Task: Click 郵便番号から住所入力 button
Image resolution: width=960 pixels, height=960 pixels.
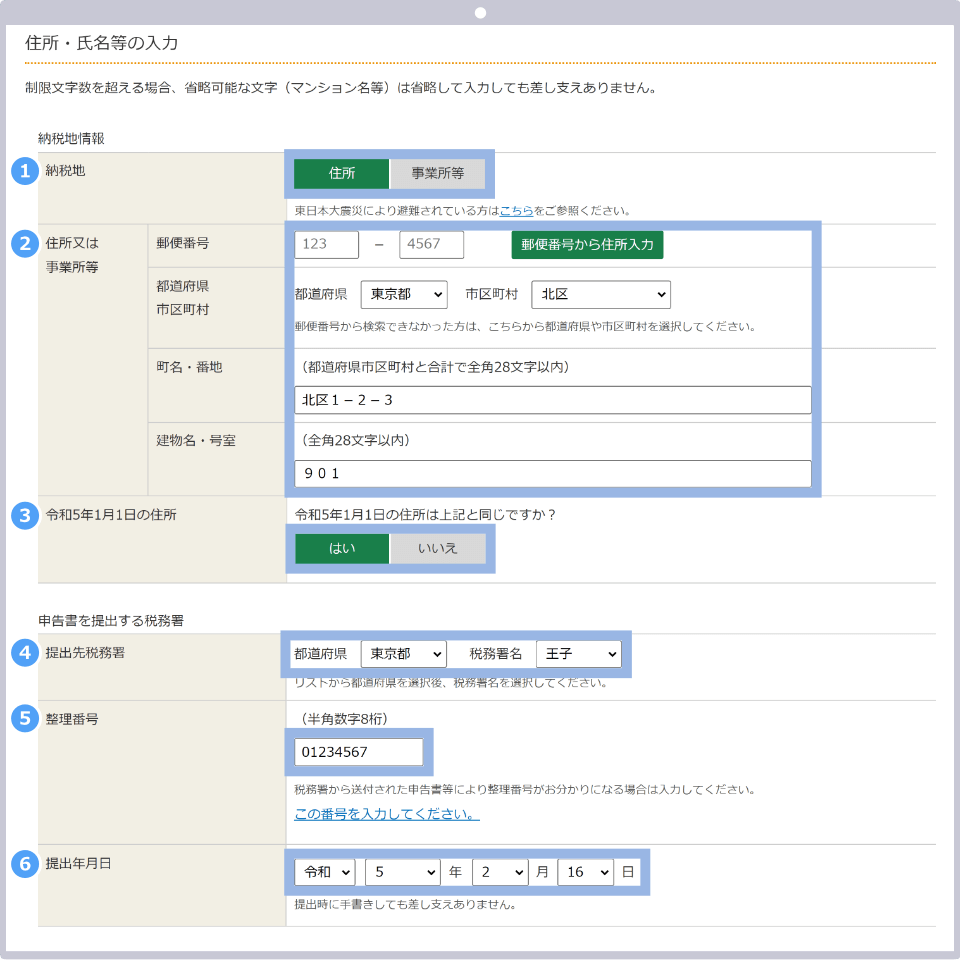Action: (587, 245)
